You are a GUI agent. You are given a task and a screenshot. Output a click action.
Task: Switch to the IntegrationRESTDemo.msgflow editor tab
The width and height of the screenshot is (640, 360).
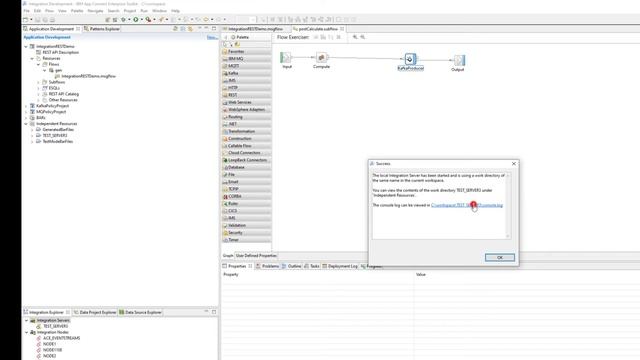(x=255, y=29)
